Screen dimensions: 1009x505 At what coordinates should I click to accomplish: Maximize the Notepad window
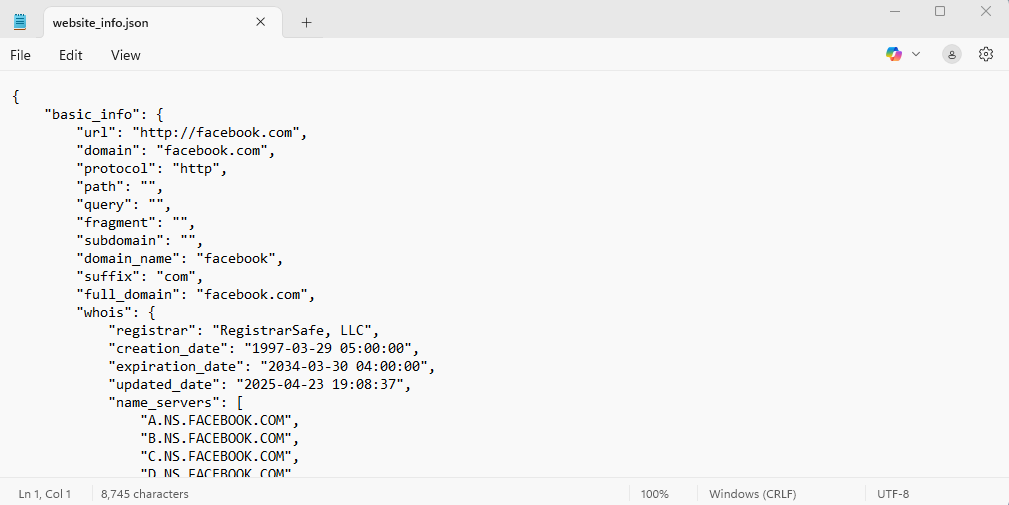point(940,11)
